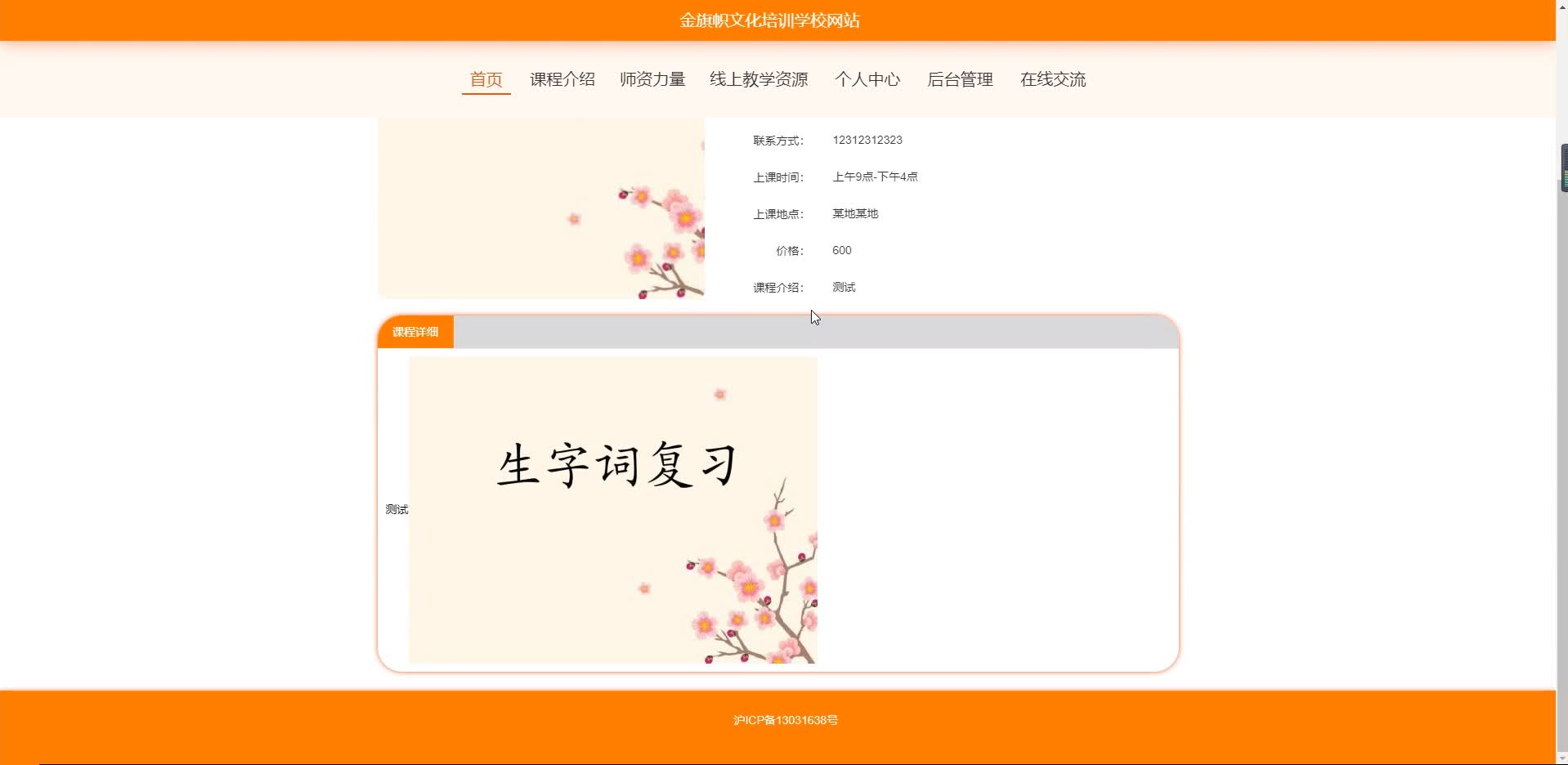This screenshot has width=1568, height=765.
Task: Click the 测试 text inside course details panel
Action: [x=396, y=509]
